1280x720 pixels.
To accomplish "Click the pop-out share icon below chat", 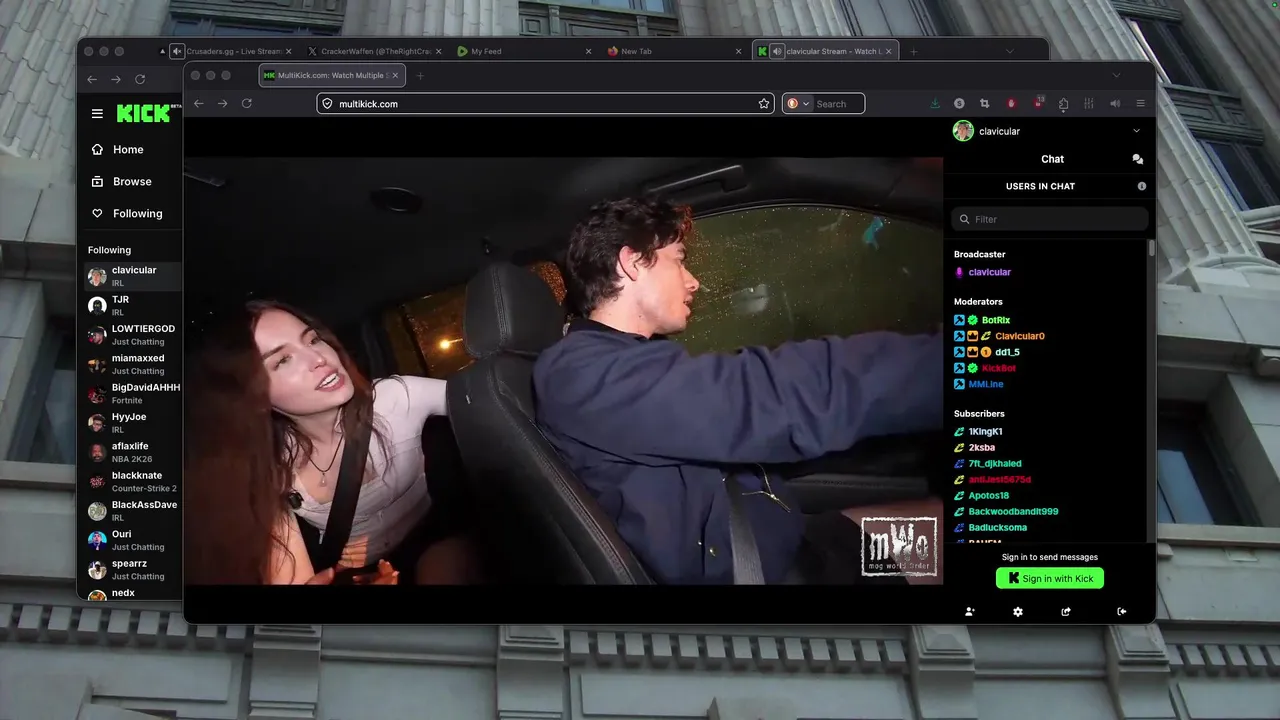I will coord(1066,612).
